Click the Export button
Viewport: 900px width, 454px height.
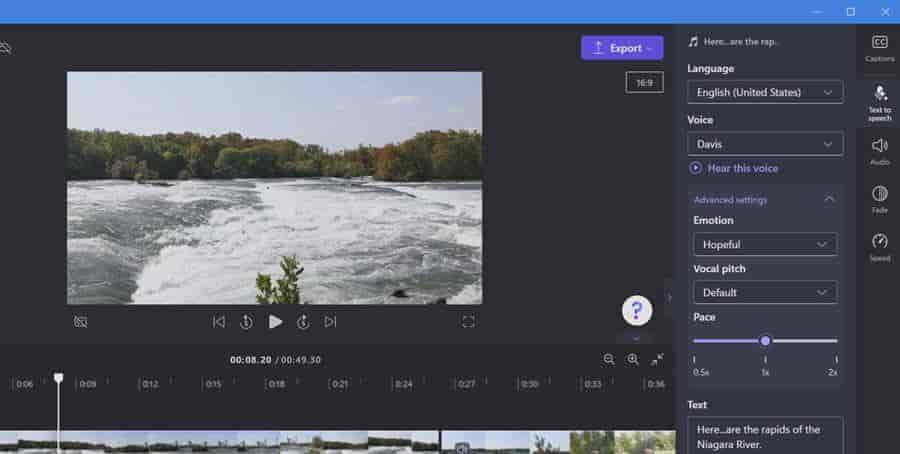tap(622, 48)
